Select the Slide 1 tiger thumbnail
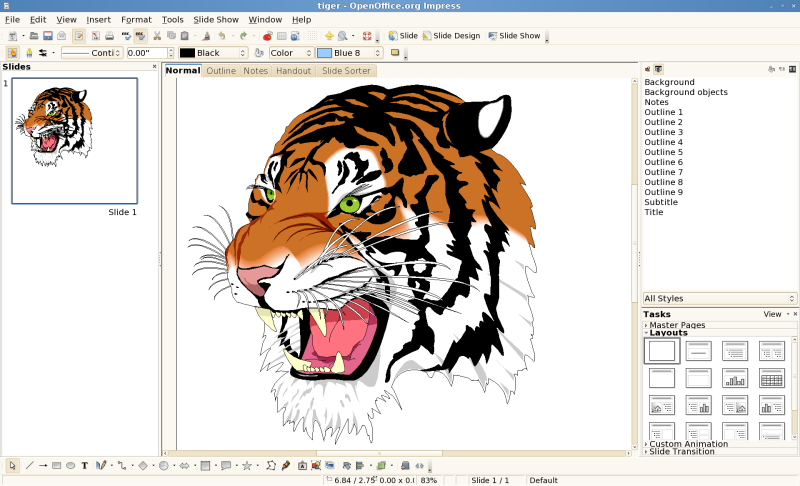The height and width of the screenshot is (486, 800). tap(74, 141)
